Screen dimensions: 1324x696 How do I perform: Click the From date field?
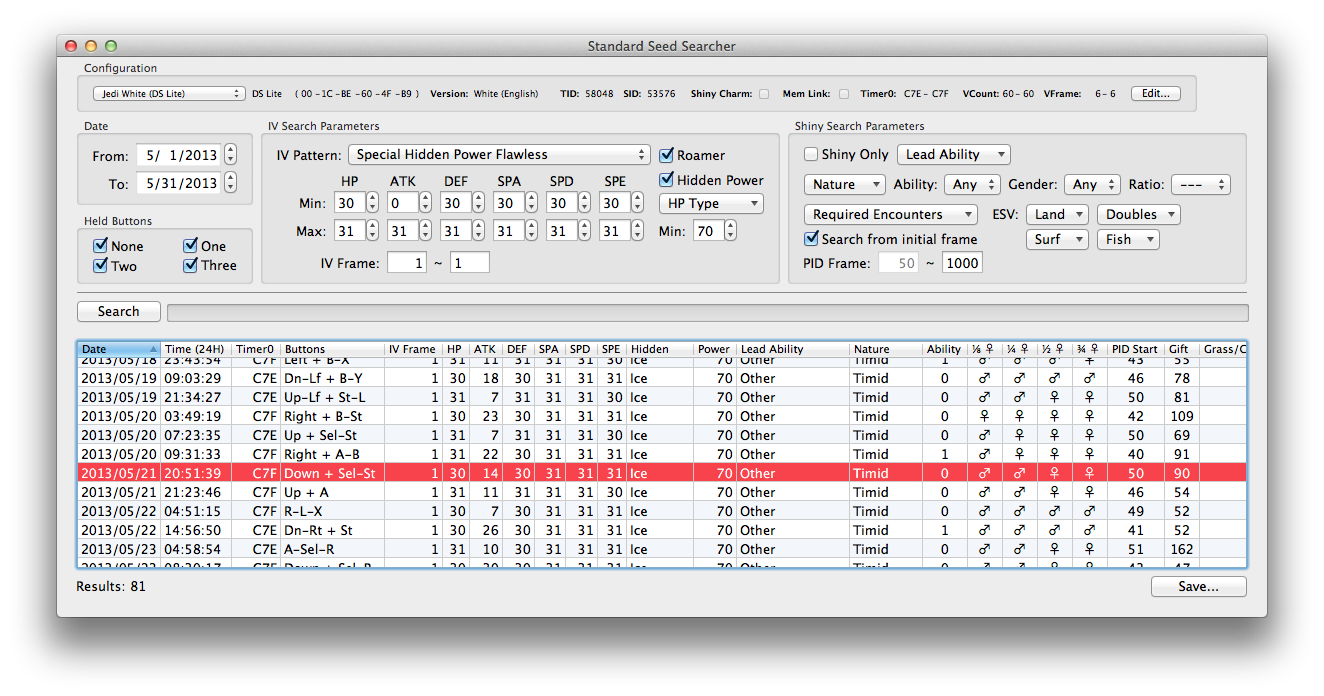pos(179,155)
